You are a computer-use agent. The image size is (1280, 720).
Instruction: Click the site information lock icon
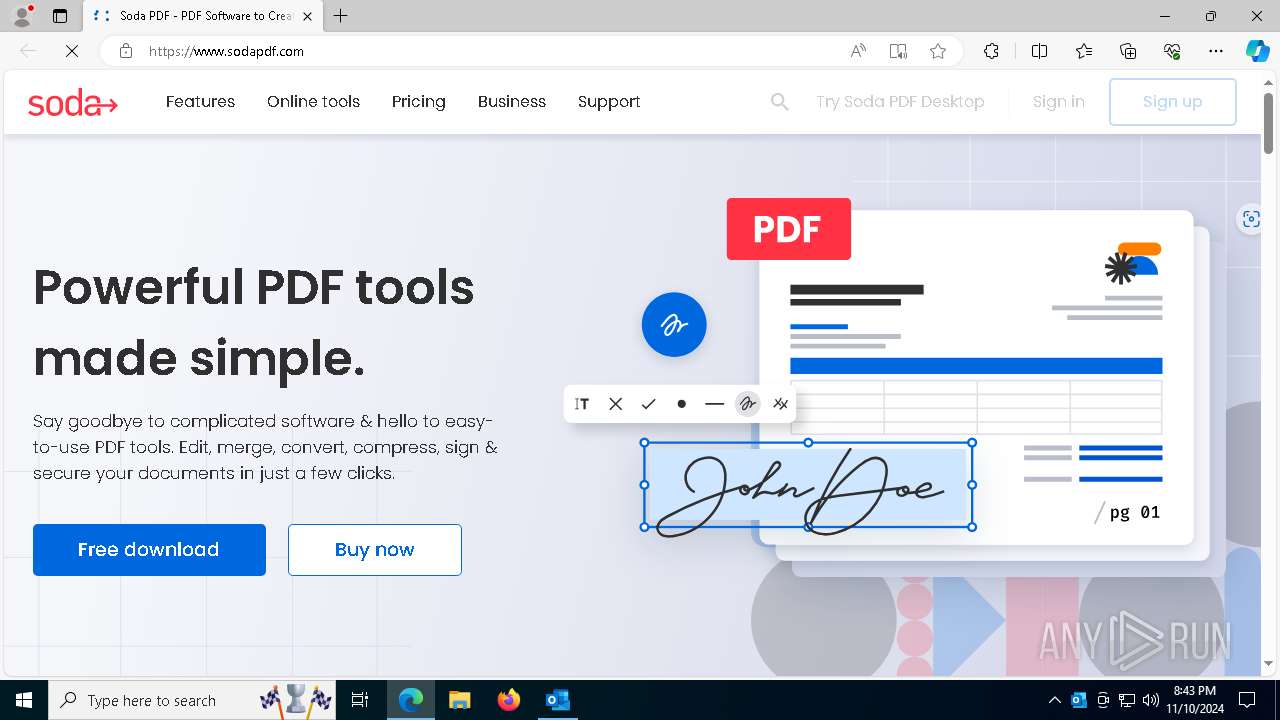[x=126, y=51]
